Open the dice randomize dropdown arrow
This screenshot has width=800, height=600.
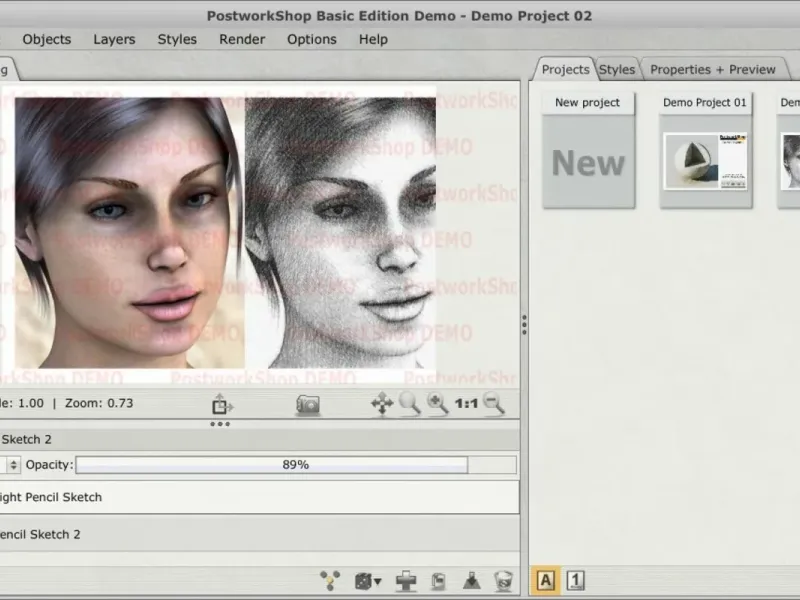(377, 581)
